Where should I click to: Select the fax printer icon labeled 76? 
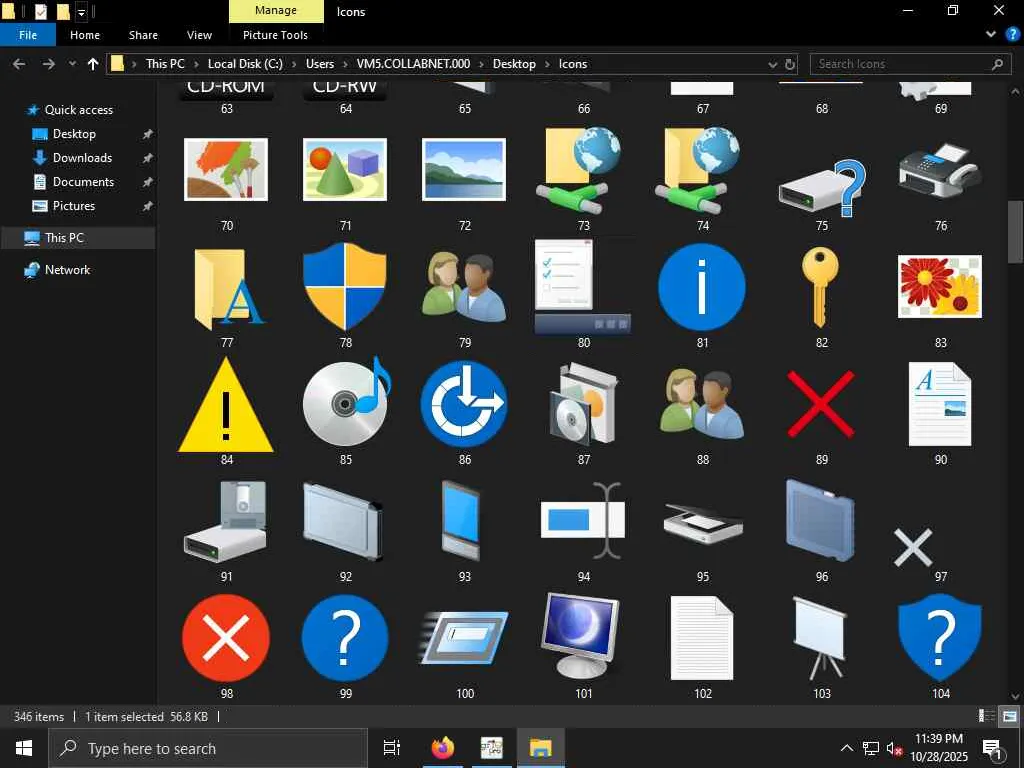[940, 170]
